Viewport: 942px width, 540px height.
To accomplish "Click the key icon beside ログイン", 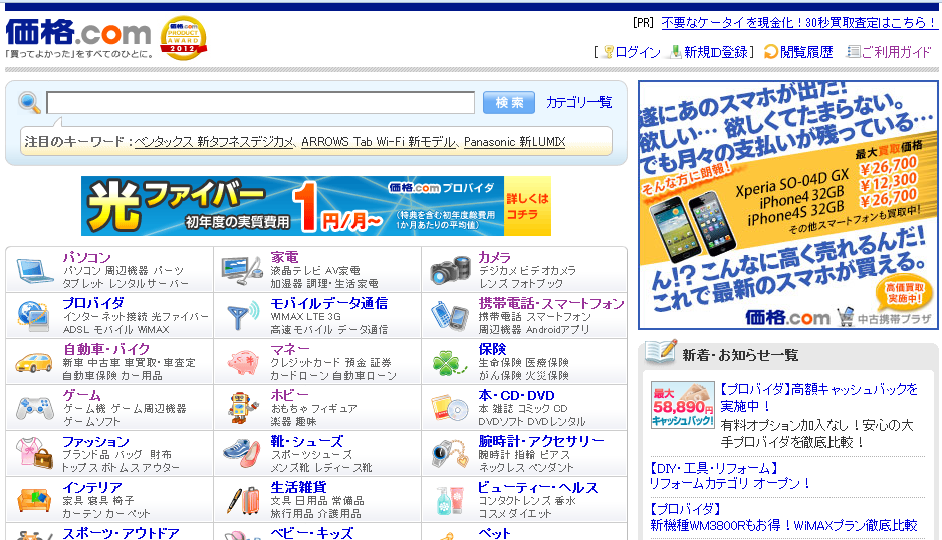I will pyautogui.click(x=609, y=52).
